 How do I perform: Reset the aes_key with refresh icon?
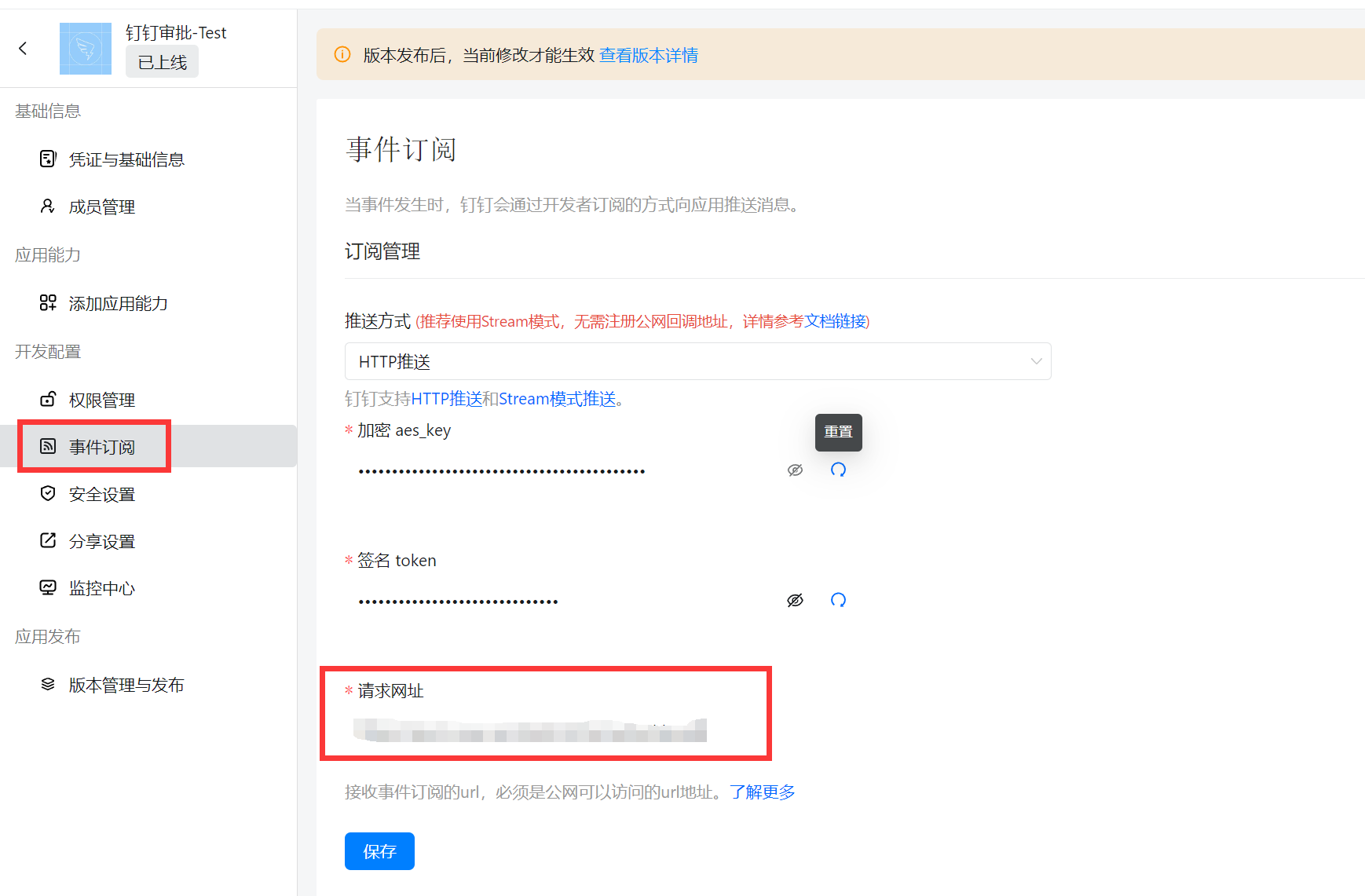[x=838, y=470]
